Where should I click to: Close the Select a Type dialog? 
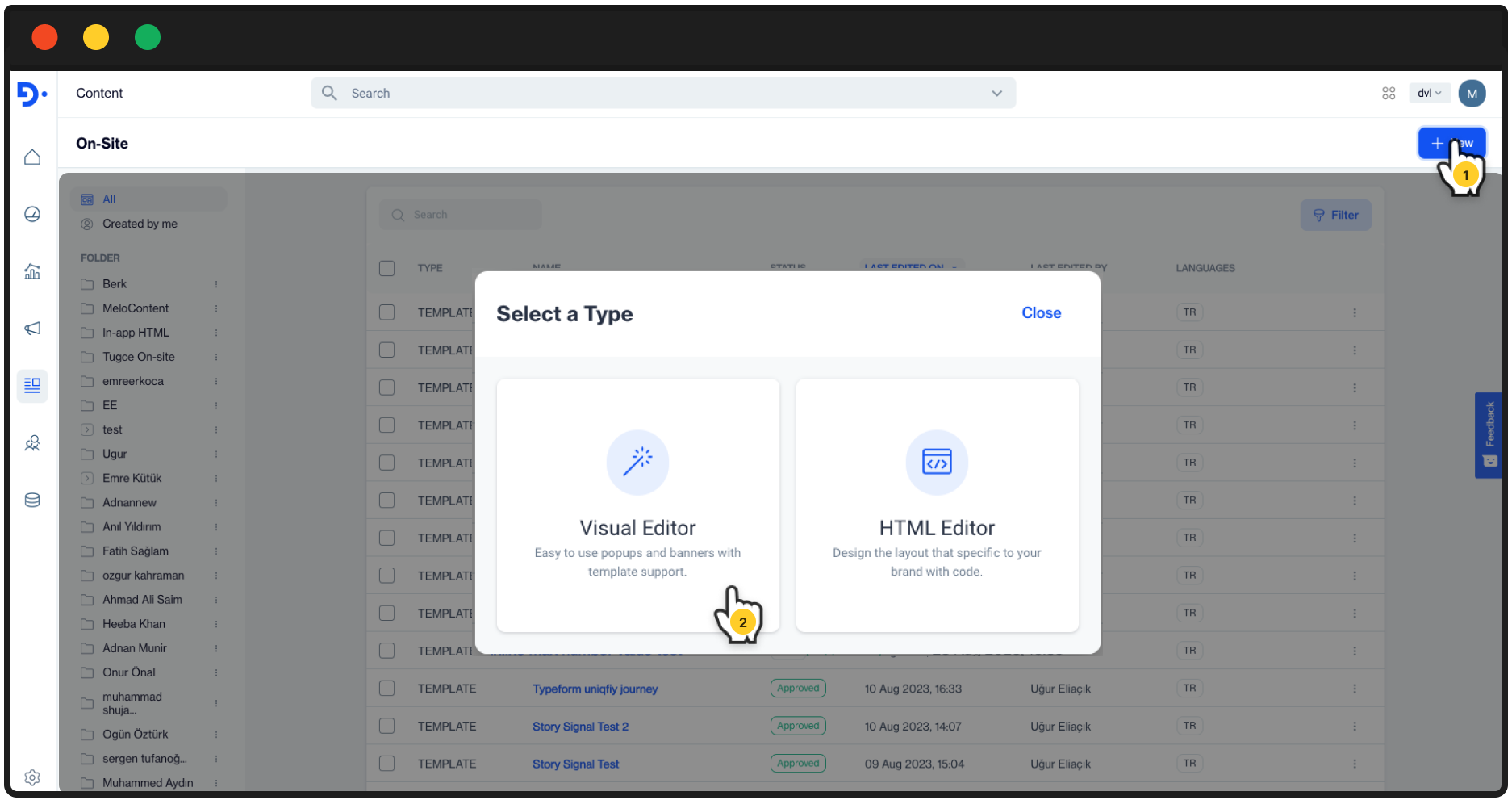(1041, 313)
